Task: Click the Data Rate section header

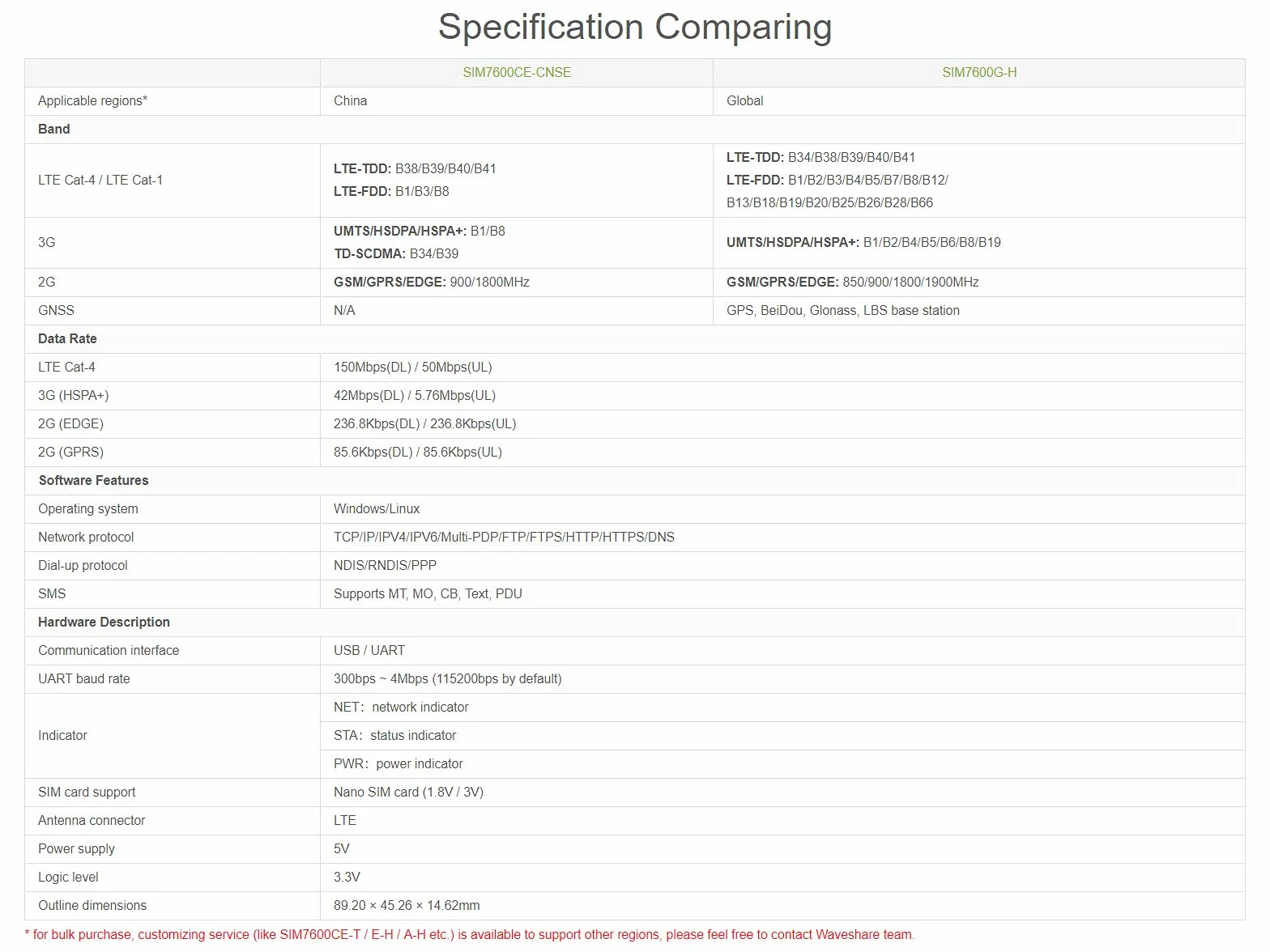Action: coord(67,338)
